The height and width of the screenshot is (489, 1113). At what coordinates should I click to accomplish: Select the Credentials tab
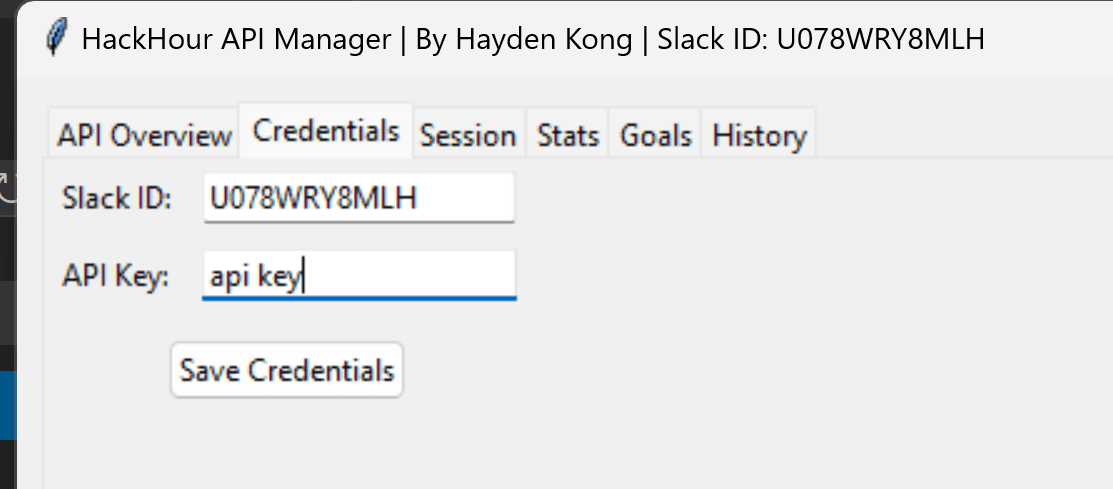coord(326,131)
